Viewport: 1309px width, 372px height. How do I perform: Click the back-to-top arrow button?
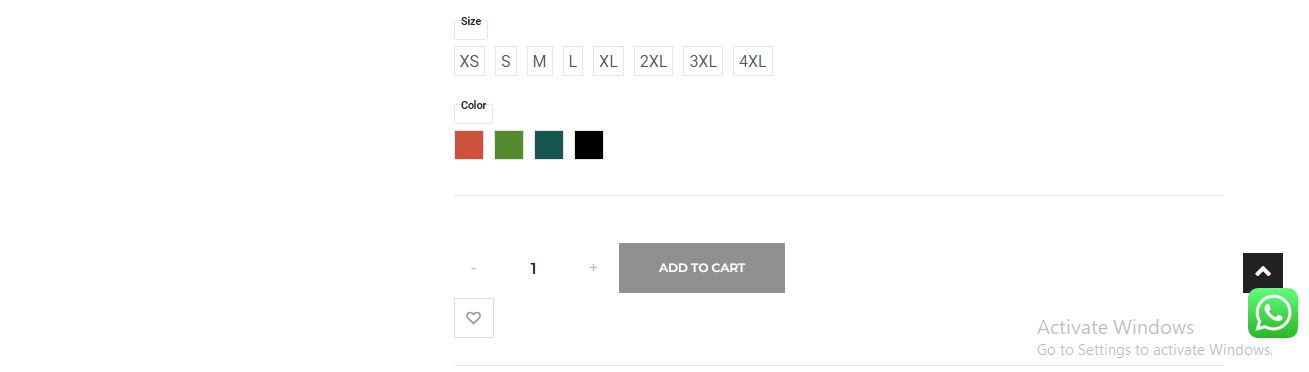(x=1262, y=272)
